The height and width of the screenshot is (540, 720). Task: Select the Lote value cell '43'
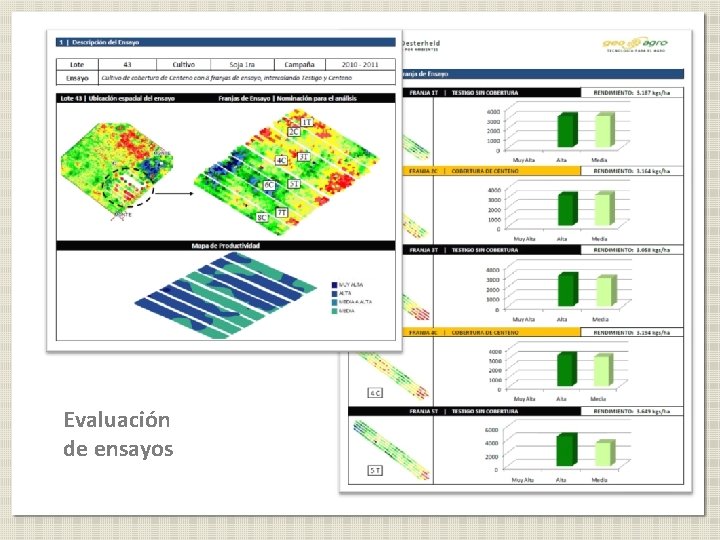[128, 64]
